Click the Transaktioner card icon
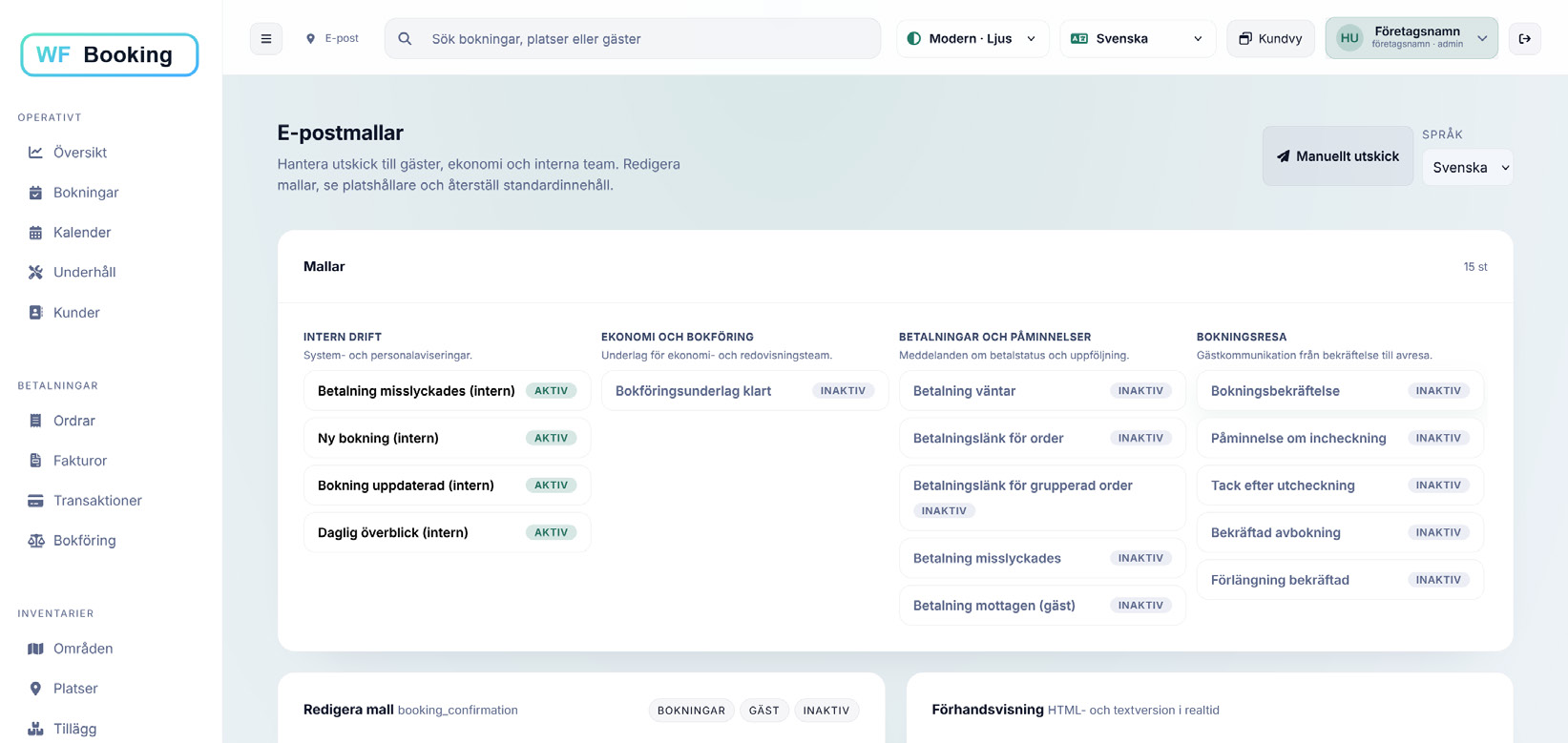 pos(35,501)
